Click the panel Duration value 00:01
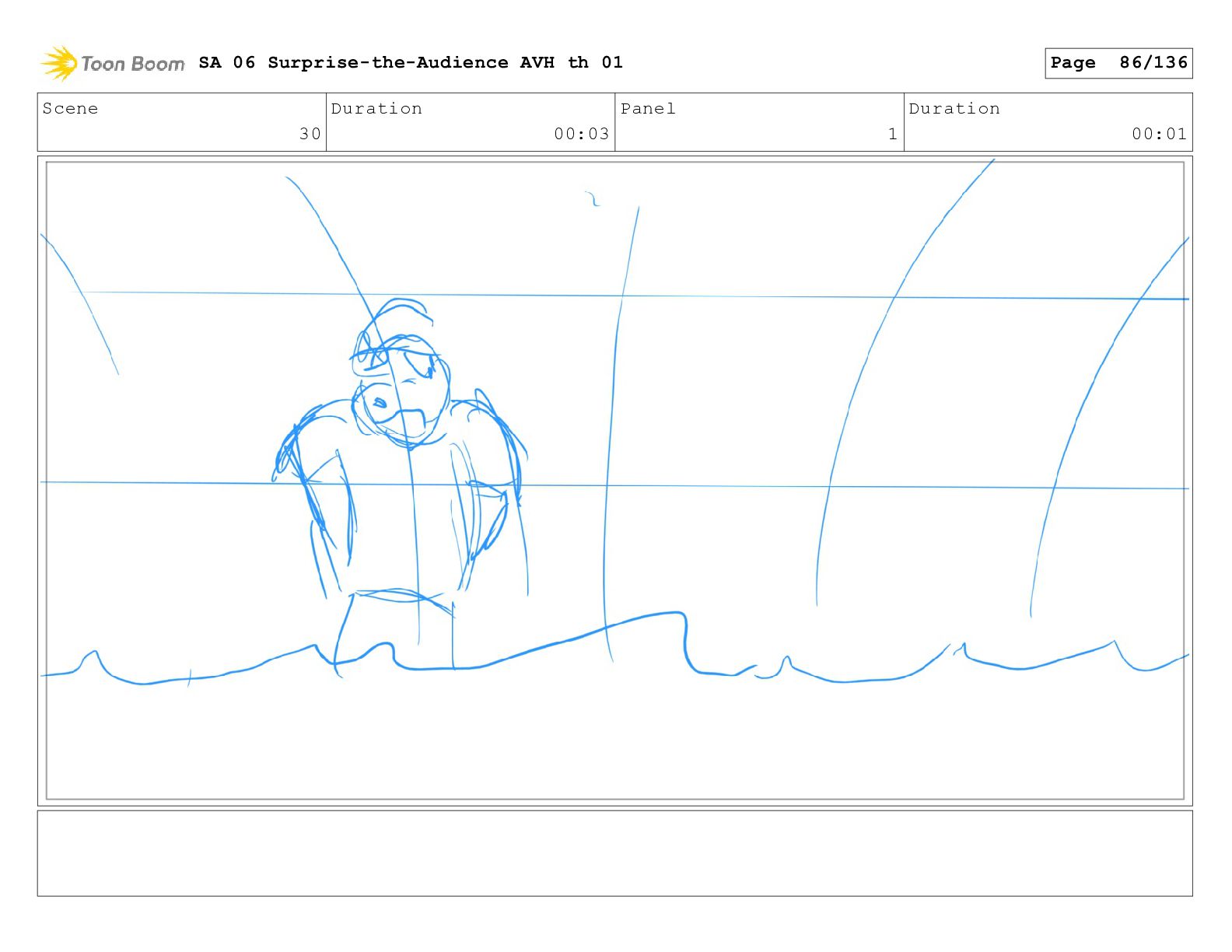1232x952 pixels. [1159, 134]
